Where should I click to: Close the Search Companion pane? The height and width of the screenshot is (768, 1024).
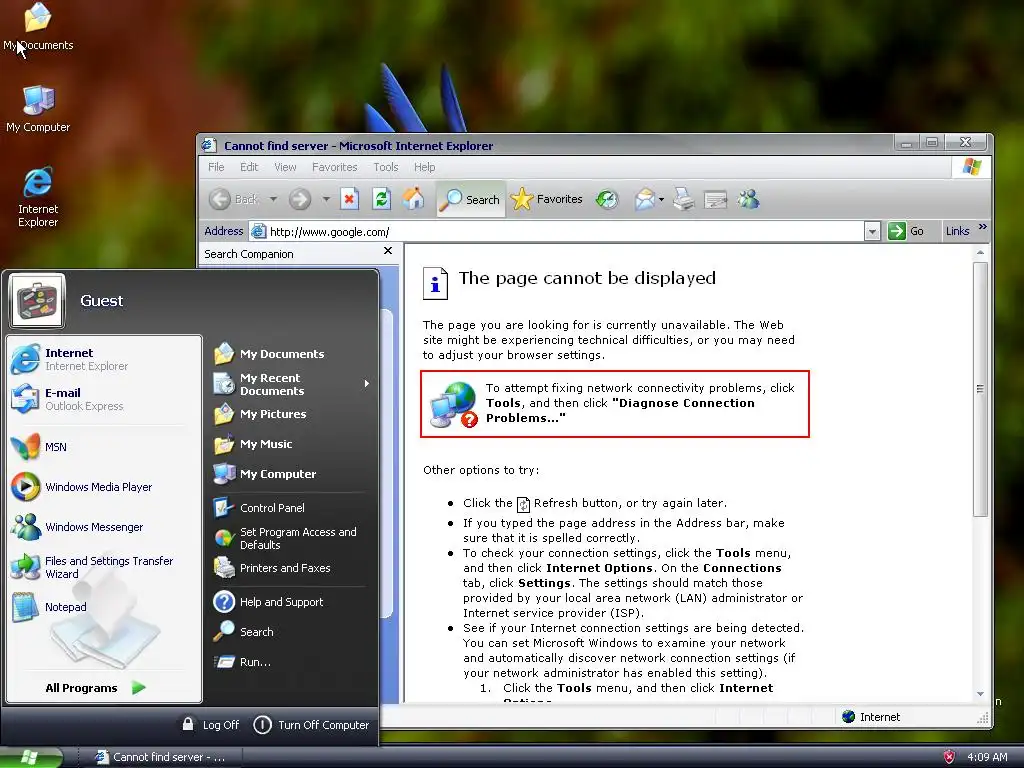click(388, 251)
